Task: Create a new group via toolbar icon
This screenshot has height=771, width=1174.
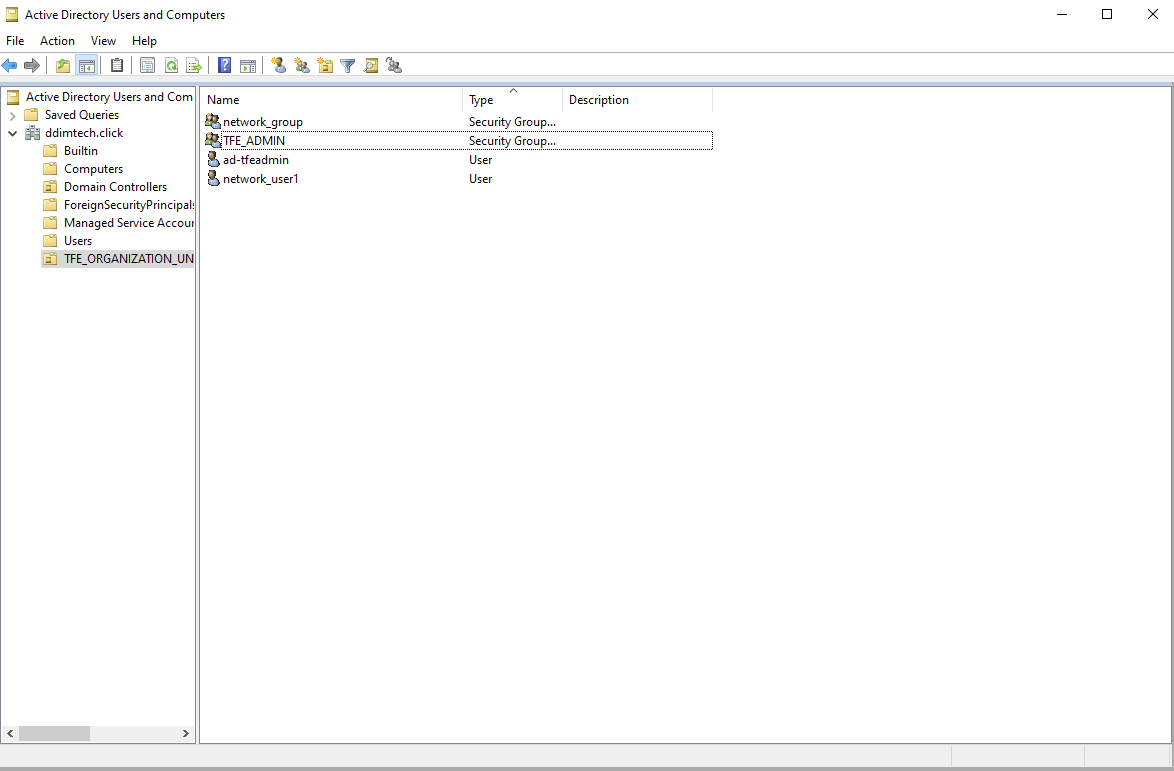Action: [302, 66]
